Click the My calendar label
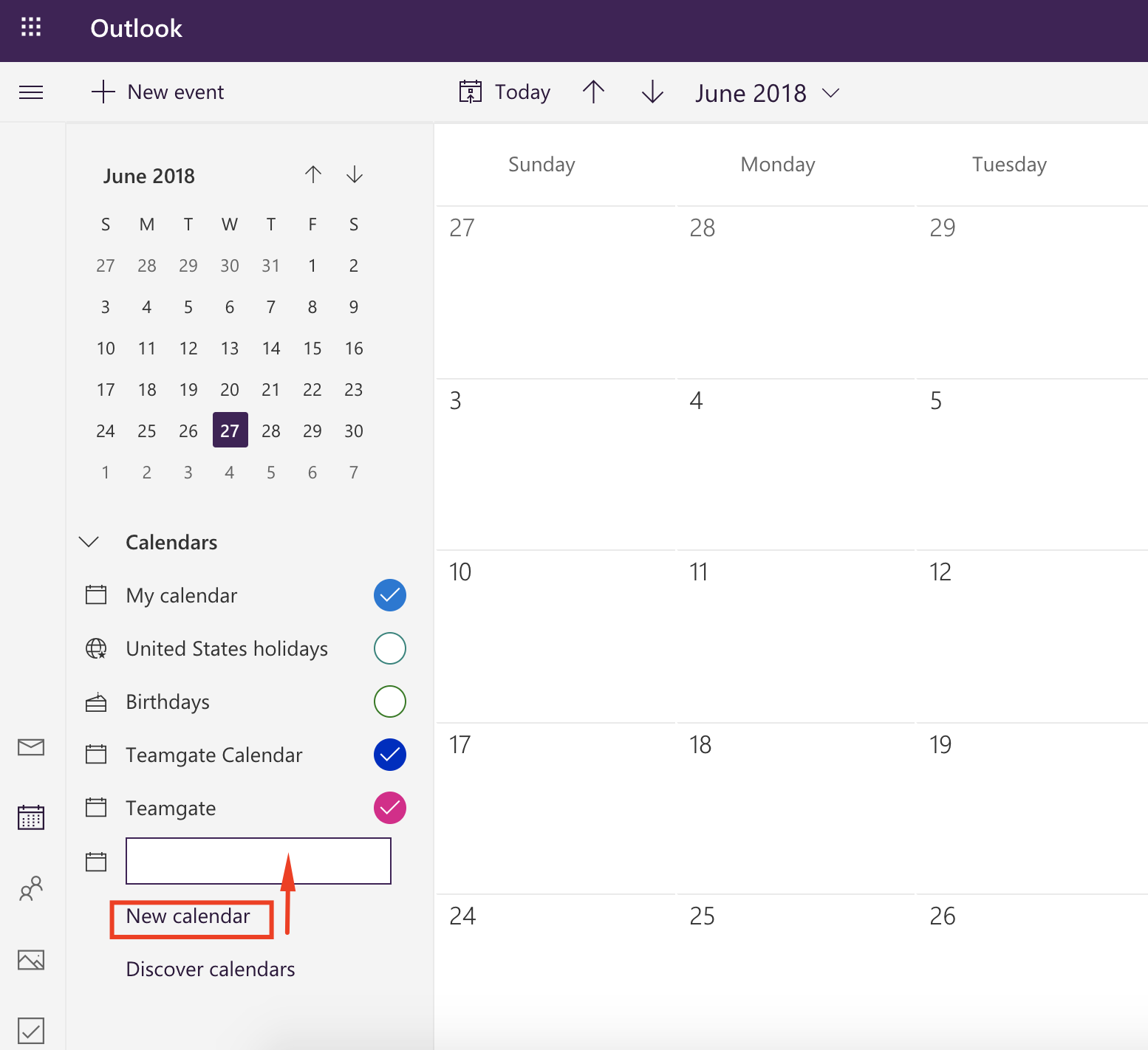Screen dimensions: 1148x1050 182,595
